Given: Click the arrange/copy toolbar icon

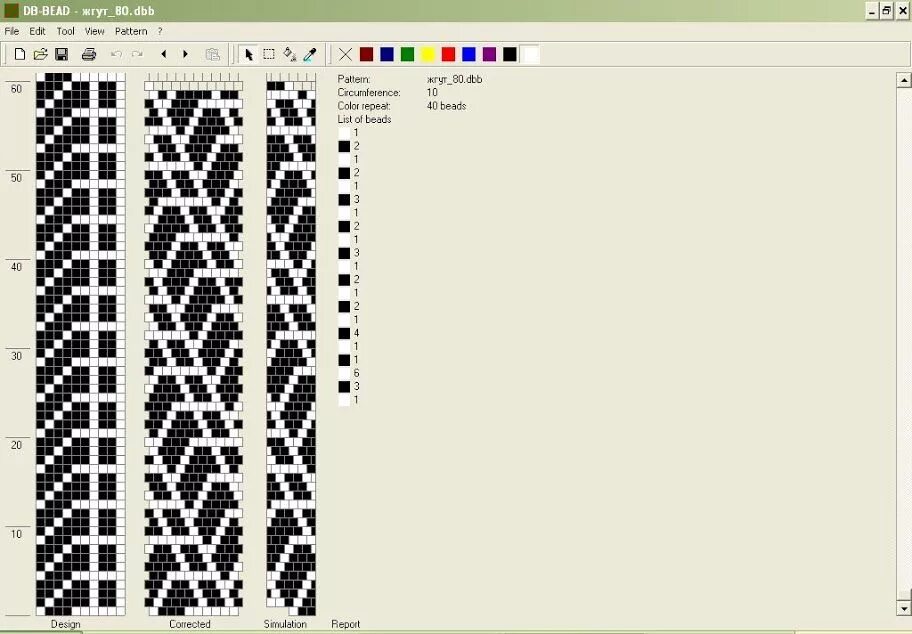Looking at the screenshot, I should pos(212,55).
